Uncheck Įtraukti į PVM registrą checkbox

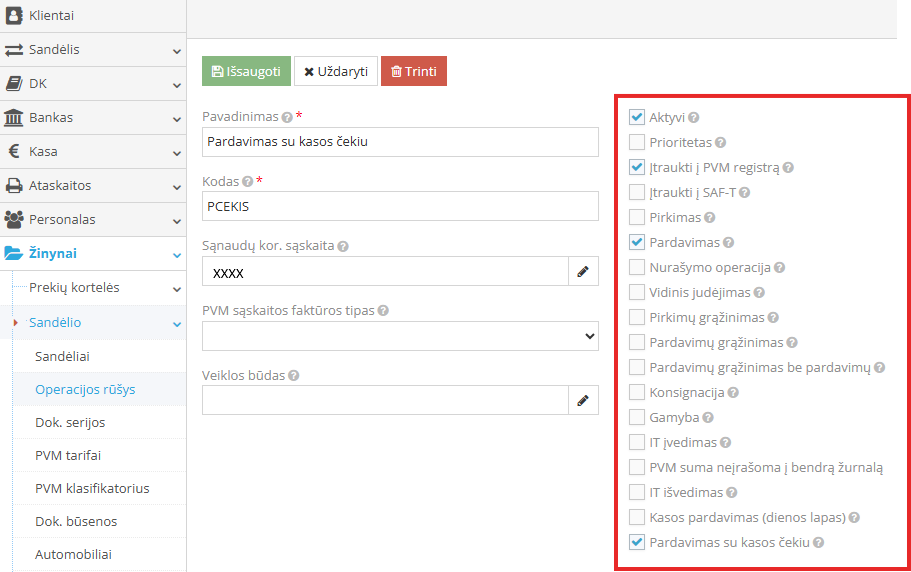[637, 167]
